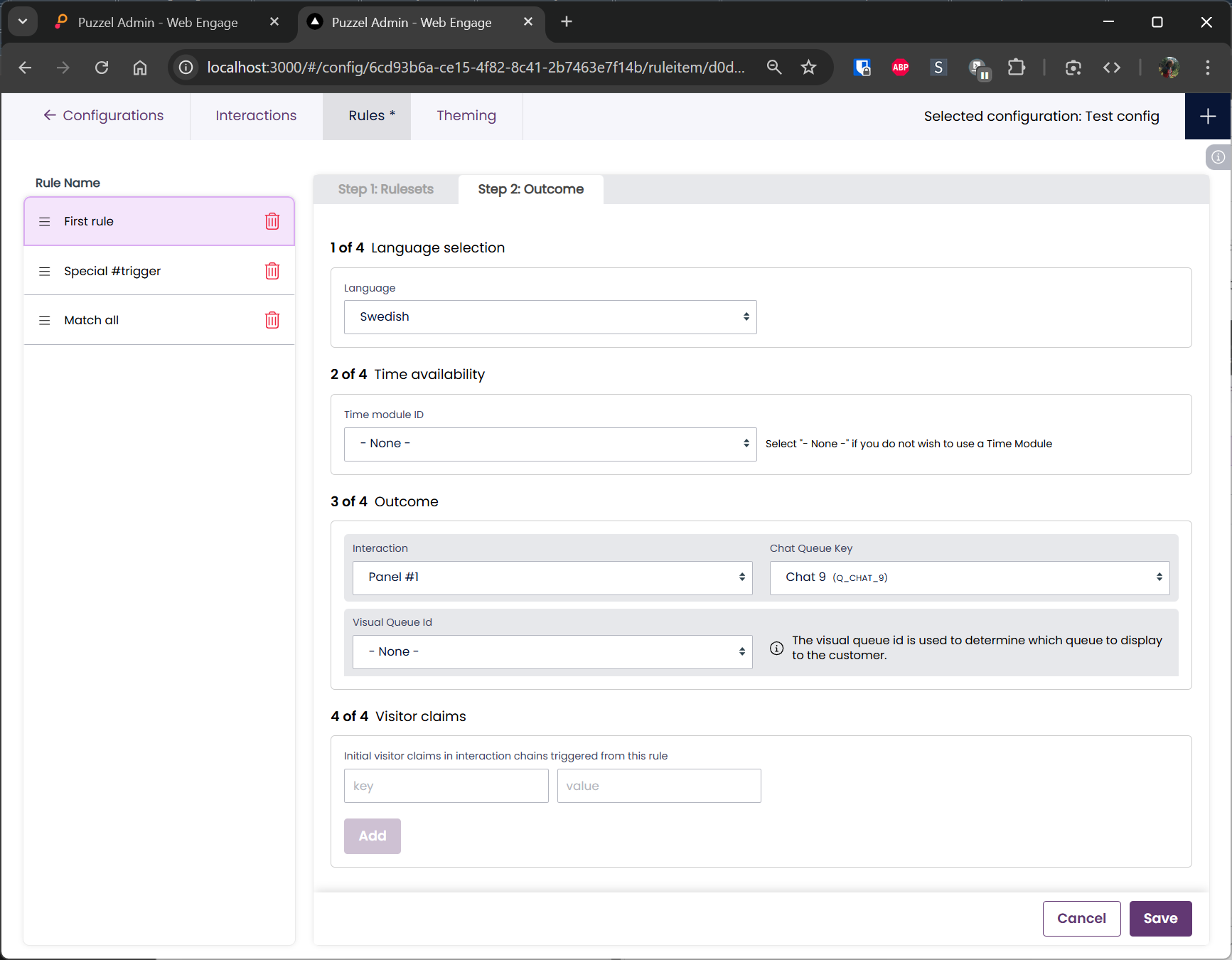Expand the Visual Queue Id dropdown
Screen dimensions: 1232x960
click(552, 651)
